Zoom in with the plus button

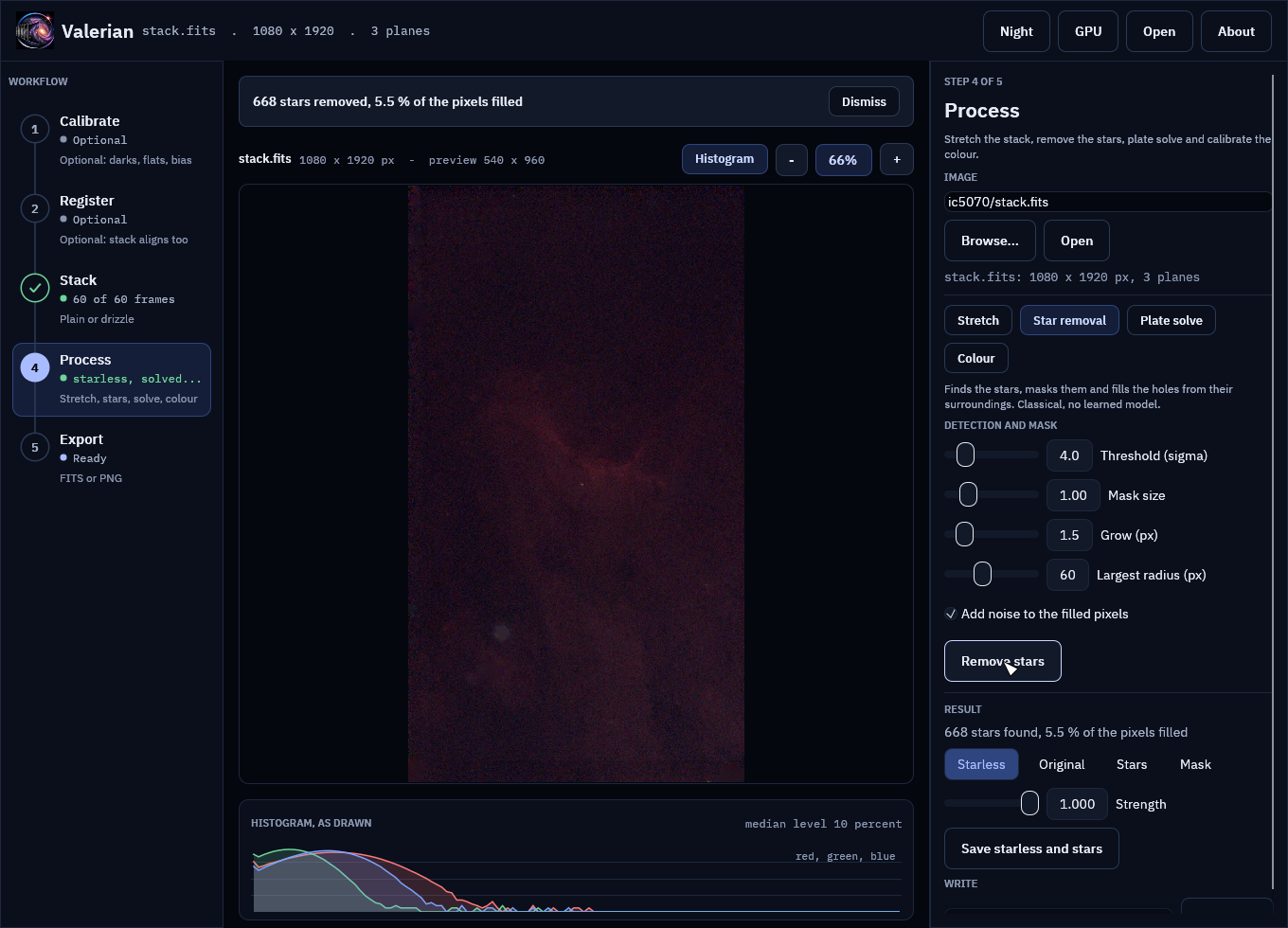pyautogui.click(x=897, y=160)
